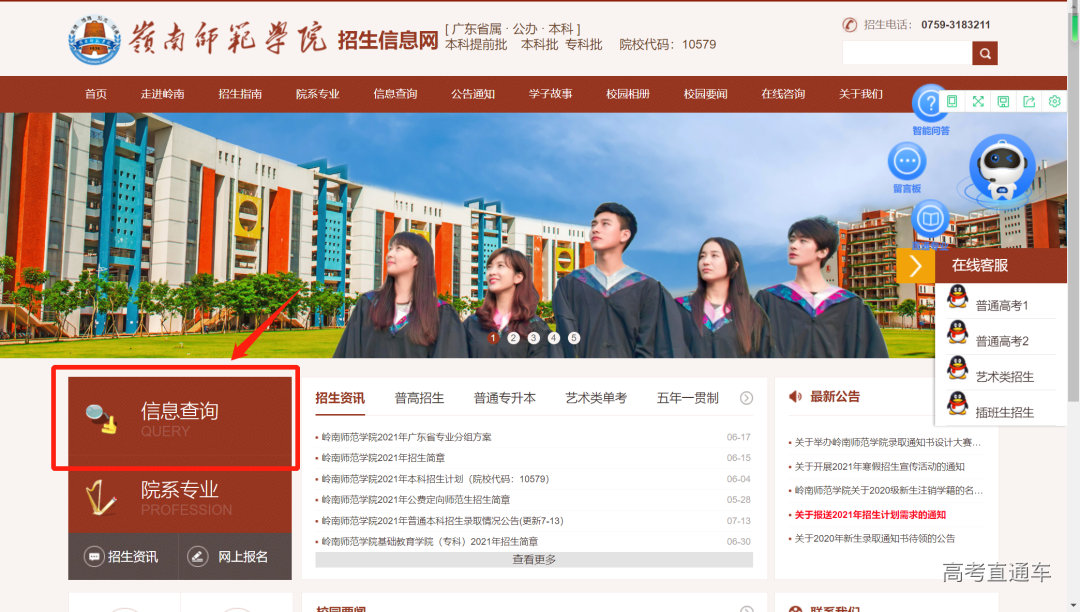The width and height of the screenshot is (1080, 612).
Task: Click the search magnifier icon
Action: (x=985, y=52)
